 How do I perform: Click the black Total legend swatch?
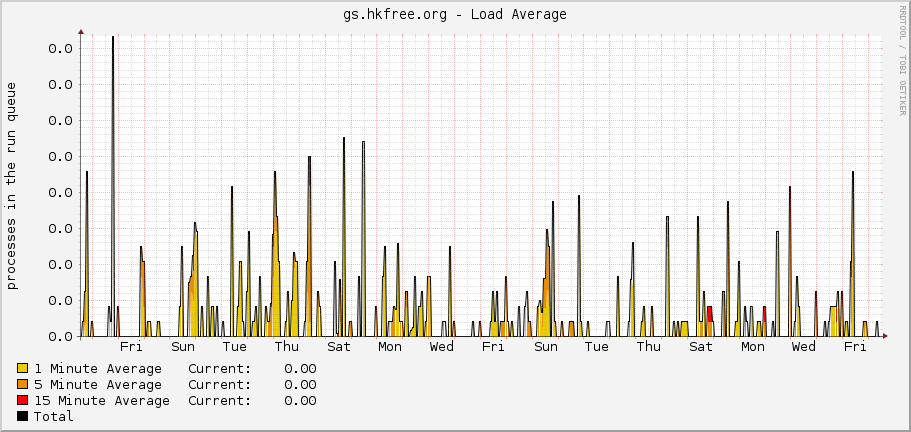(23, 416)
